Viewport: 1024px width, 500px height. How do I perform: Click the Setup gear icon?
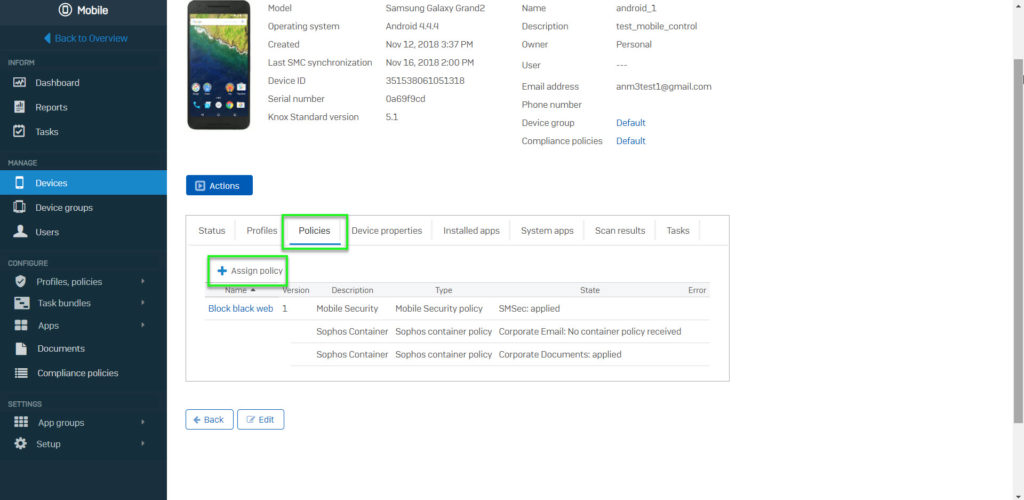coord(21,444)
